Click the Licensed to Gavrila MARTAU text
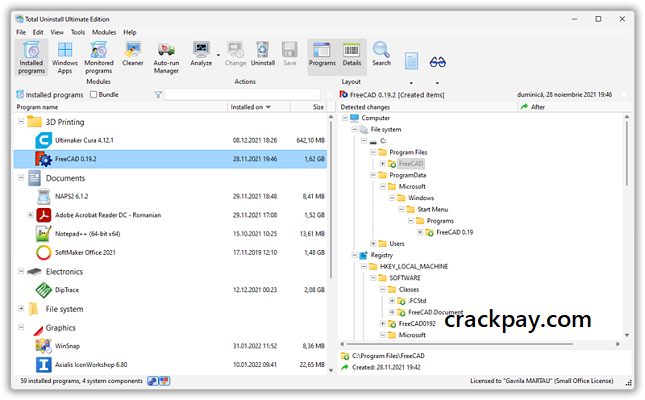645x400 pixels. tap(542, 381)
